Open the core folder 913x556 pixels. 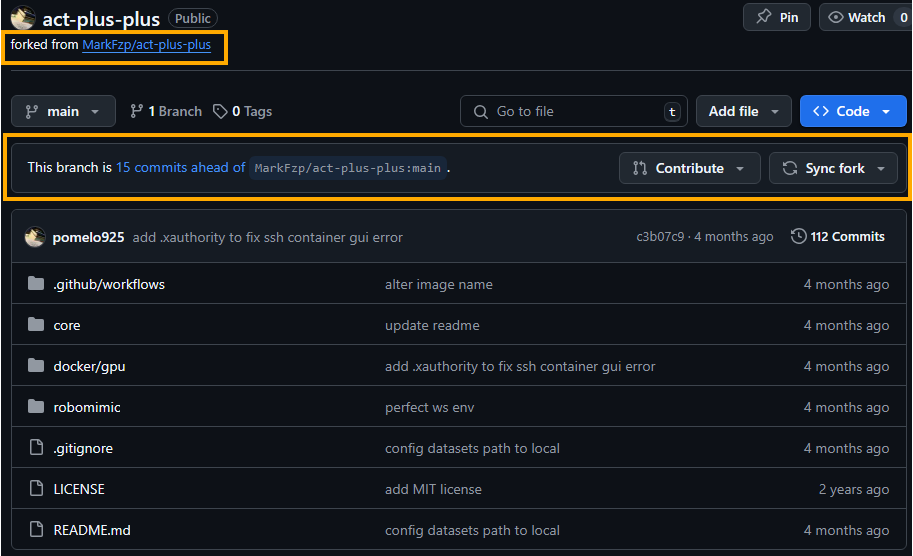pyautogui.click(x=67, y=325)
